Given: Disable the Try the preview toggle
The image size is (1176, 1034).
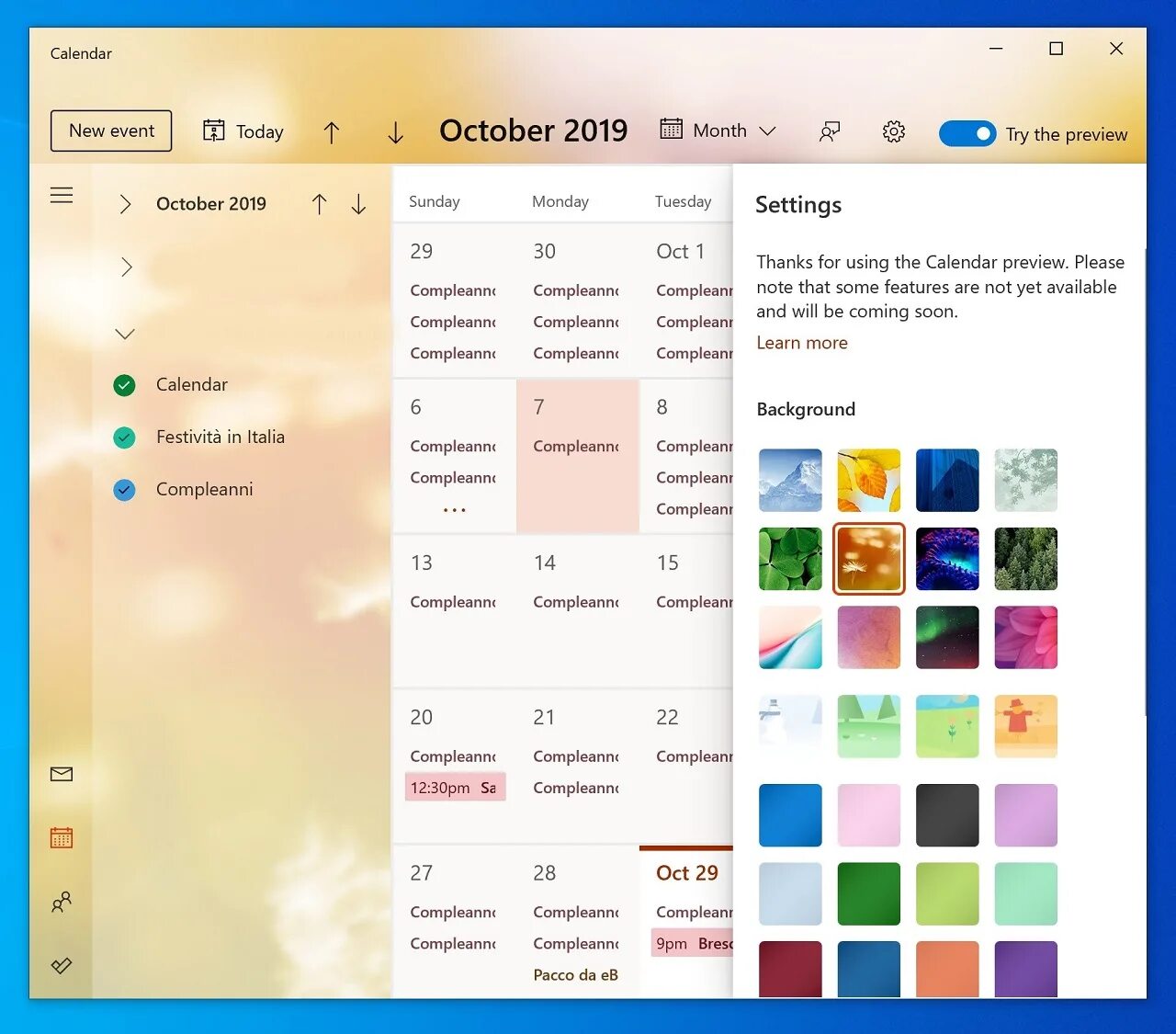Looking at the screenshot, I should 967,133.
